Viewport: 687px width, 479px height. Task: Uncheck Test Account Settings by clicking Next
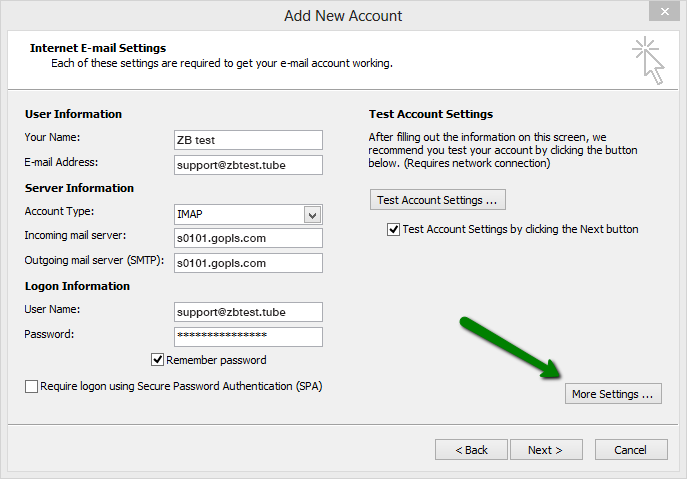tap(393, 229)
